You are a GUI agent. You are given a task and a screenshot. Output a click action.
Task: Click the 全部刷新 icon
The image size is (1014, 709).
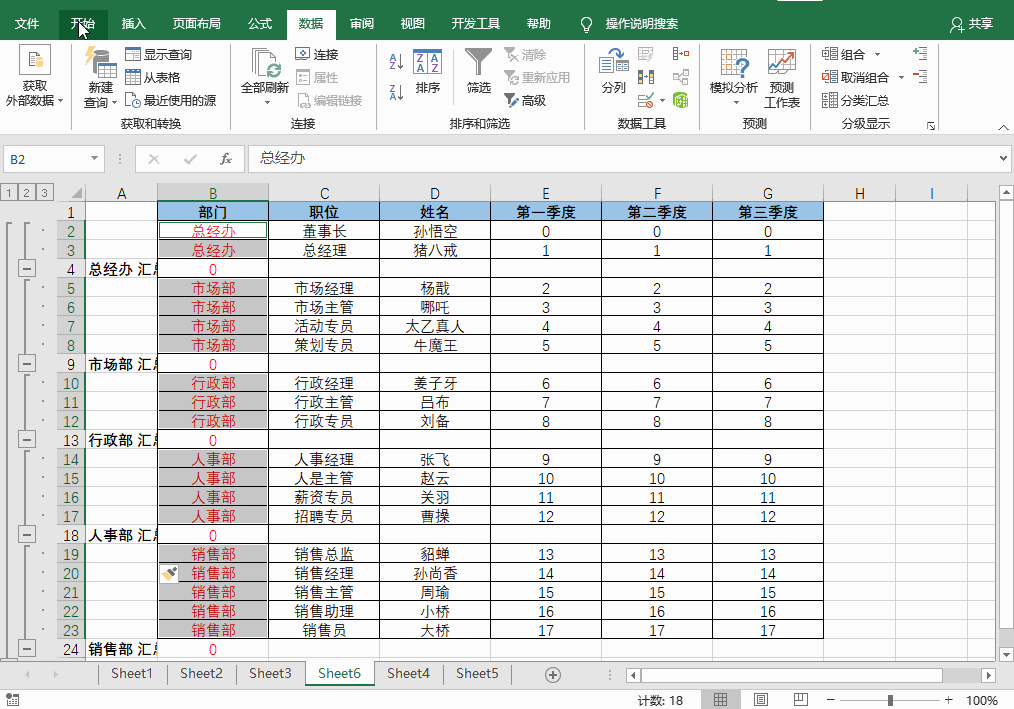pyautogui.click(x=264, y=76)
